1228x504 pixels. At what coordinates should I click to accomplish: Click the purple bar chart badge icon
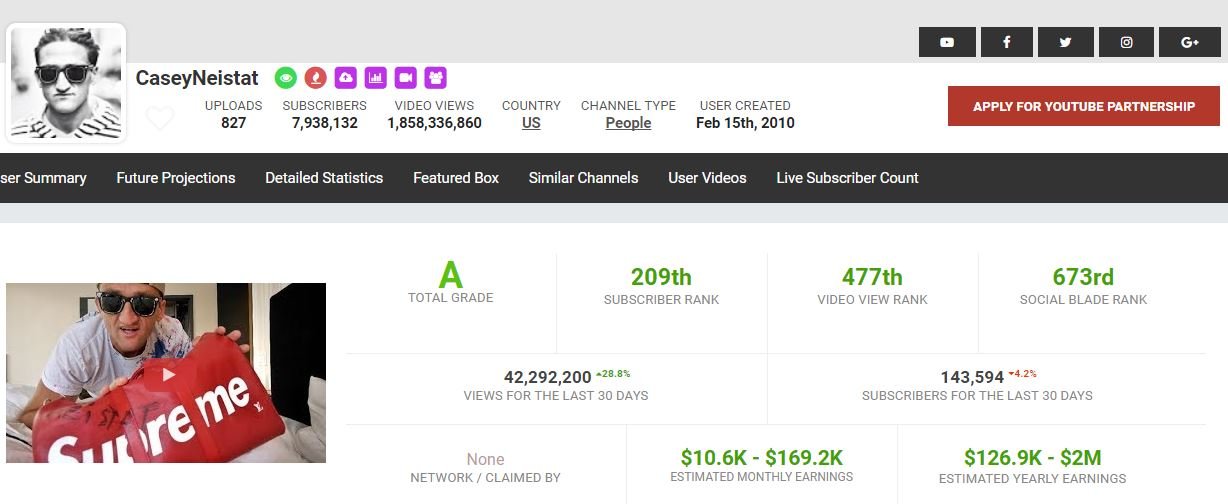375,77
